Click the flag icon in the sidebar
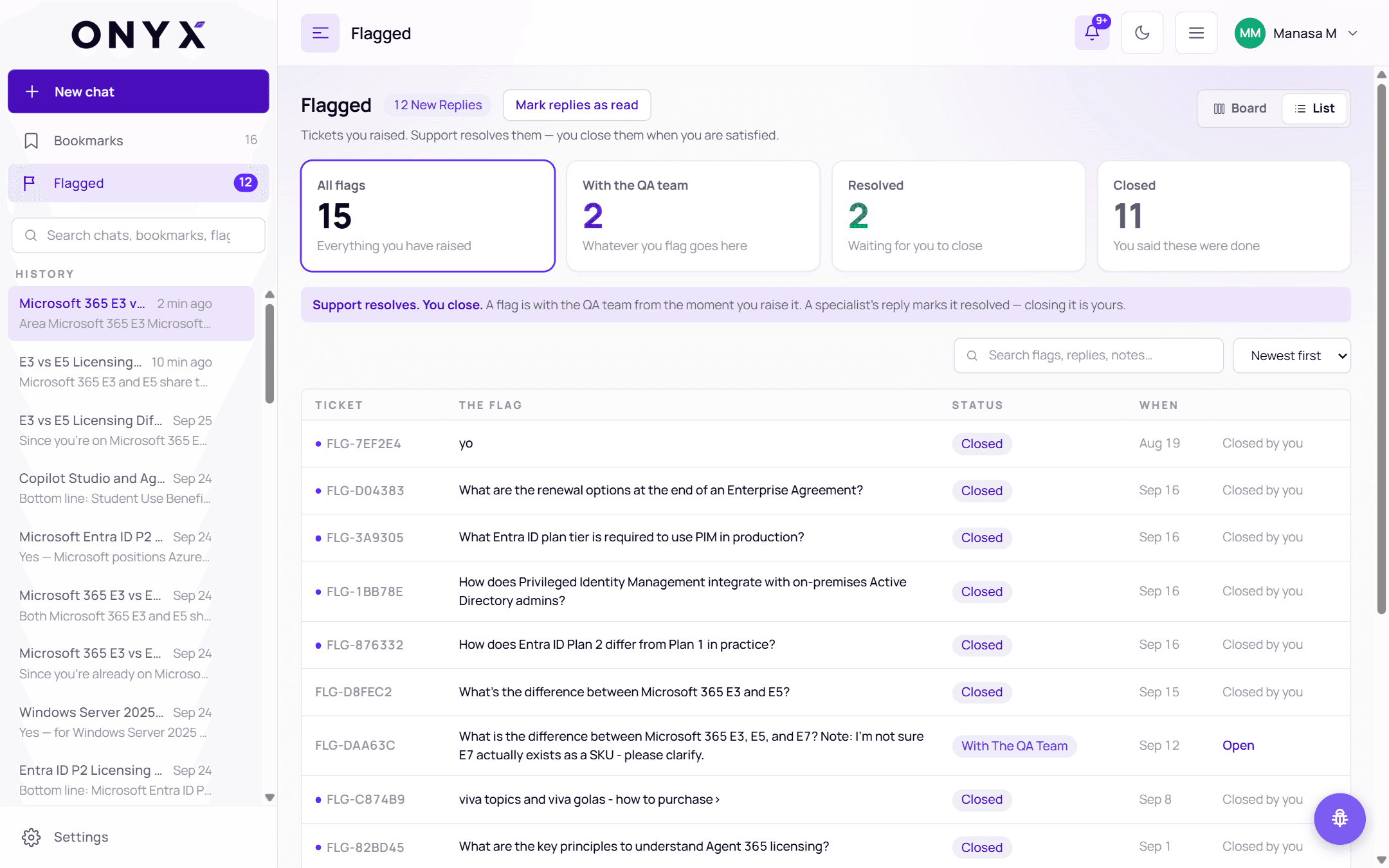This screenshot has width=1389, height=868. tap(29, 183)
